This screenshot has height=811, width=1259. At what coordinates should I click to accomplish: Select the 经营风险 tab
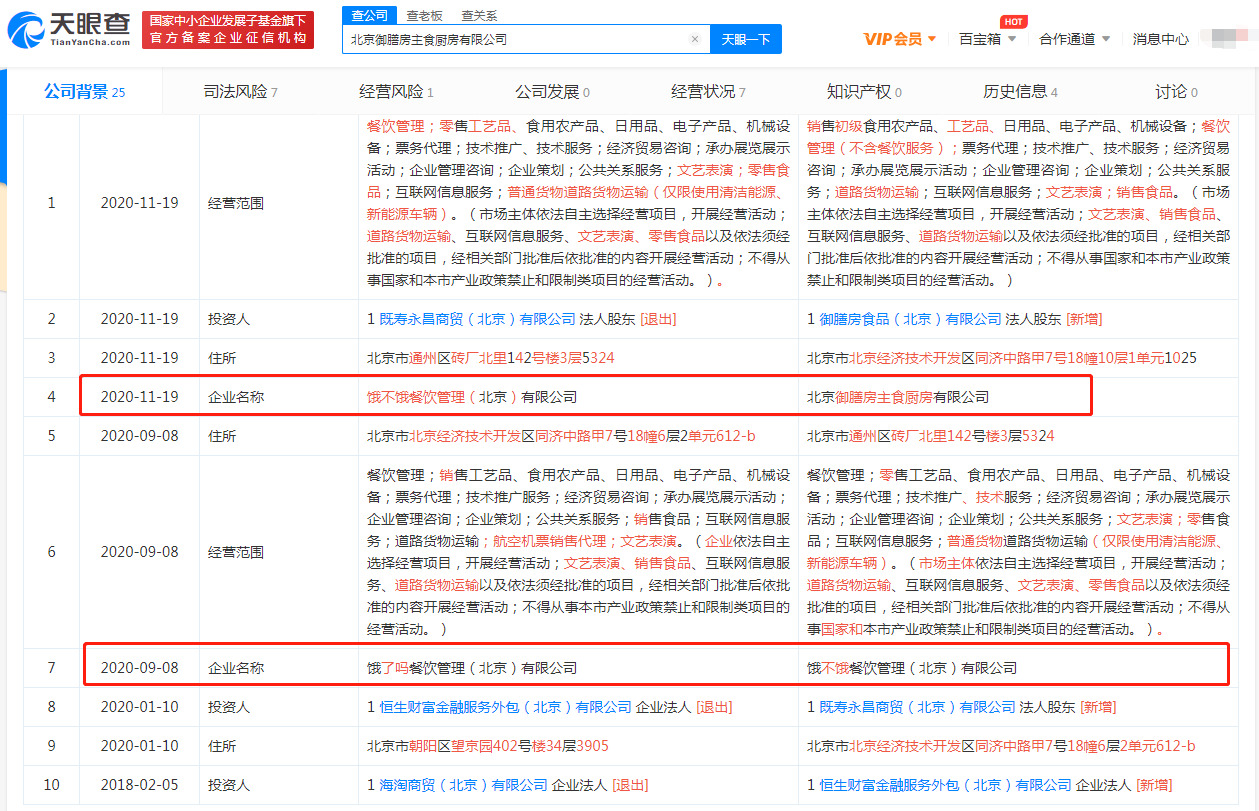(396, 92)
